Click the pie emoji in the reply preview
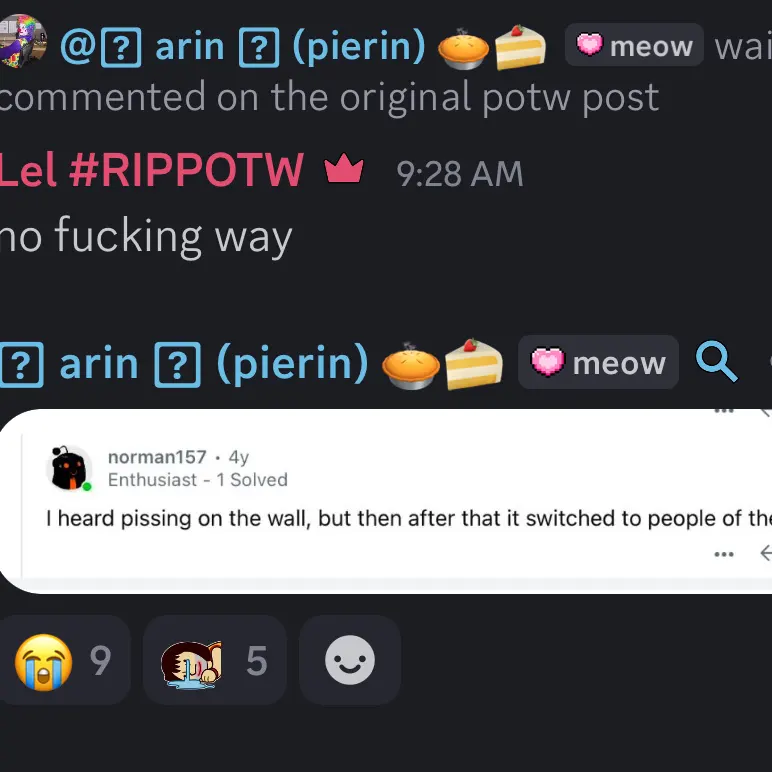 [x=463, y=49]
